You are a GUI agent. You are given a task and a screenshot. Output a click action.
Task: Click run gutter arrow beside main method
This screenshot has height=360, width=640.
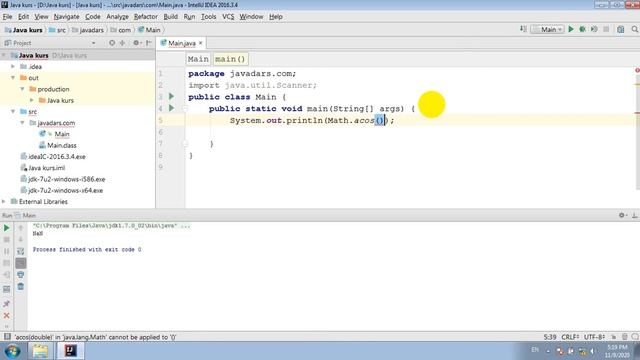(171, 108)
